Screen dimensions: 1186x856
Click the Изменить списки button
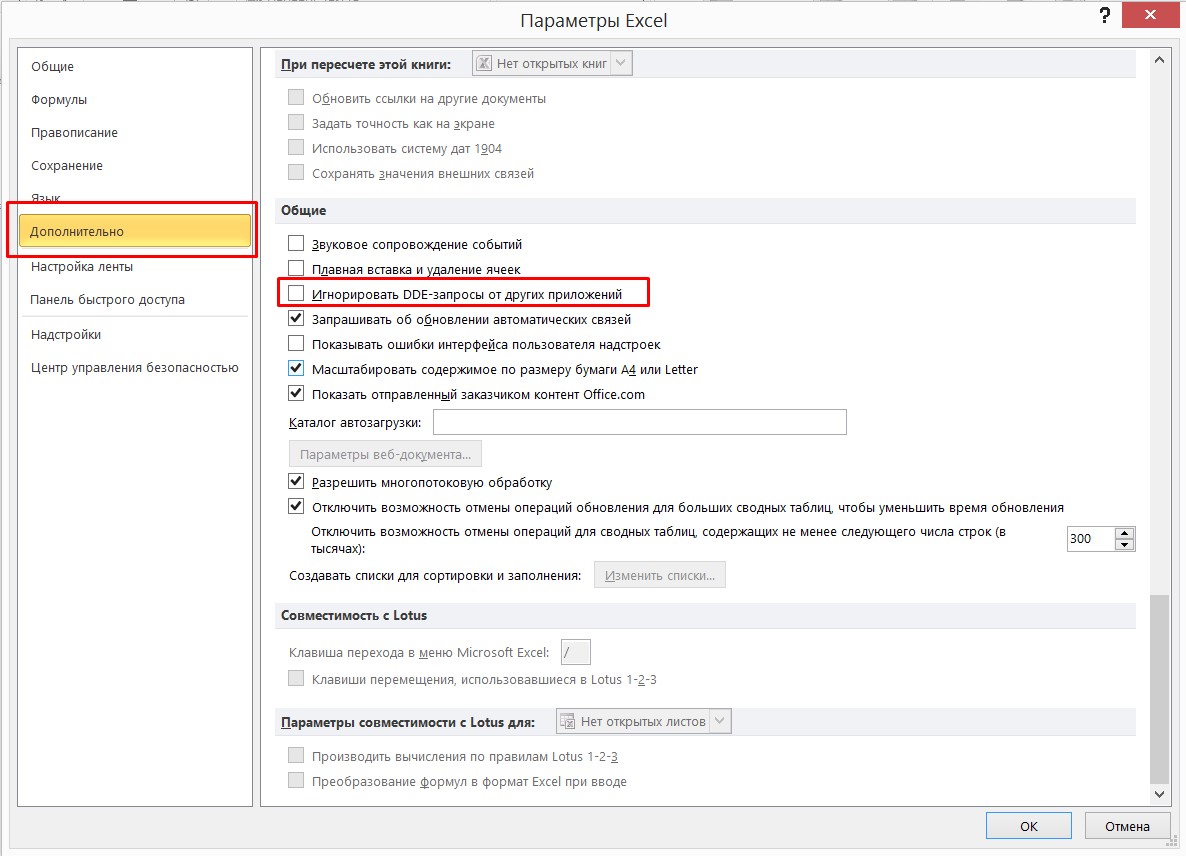pyautogui.click(x=660, y=575)
